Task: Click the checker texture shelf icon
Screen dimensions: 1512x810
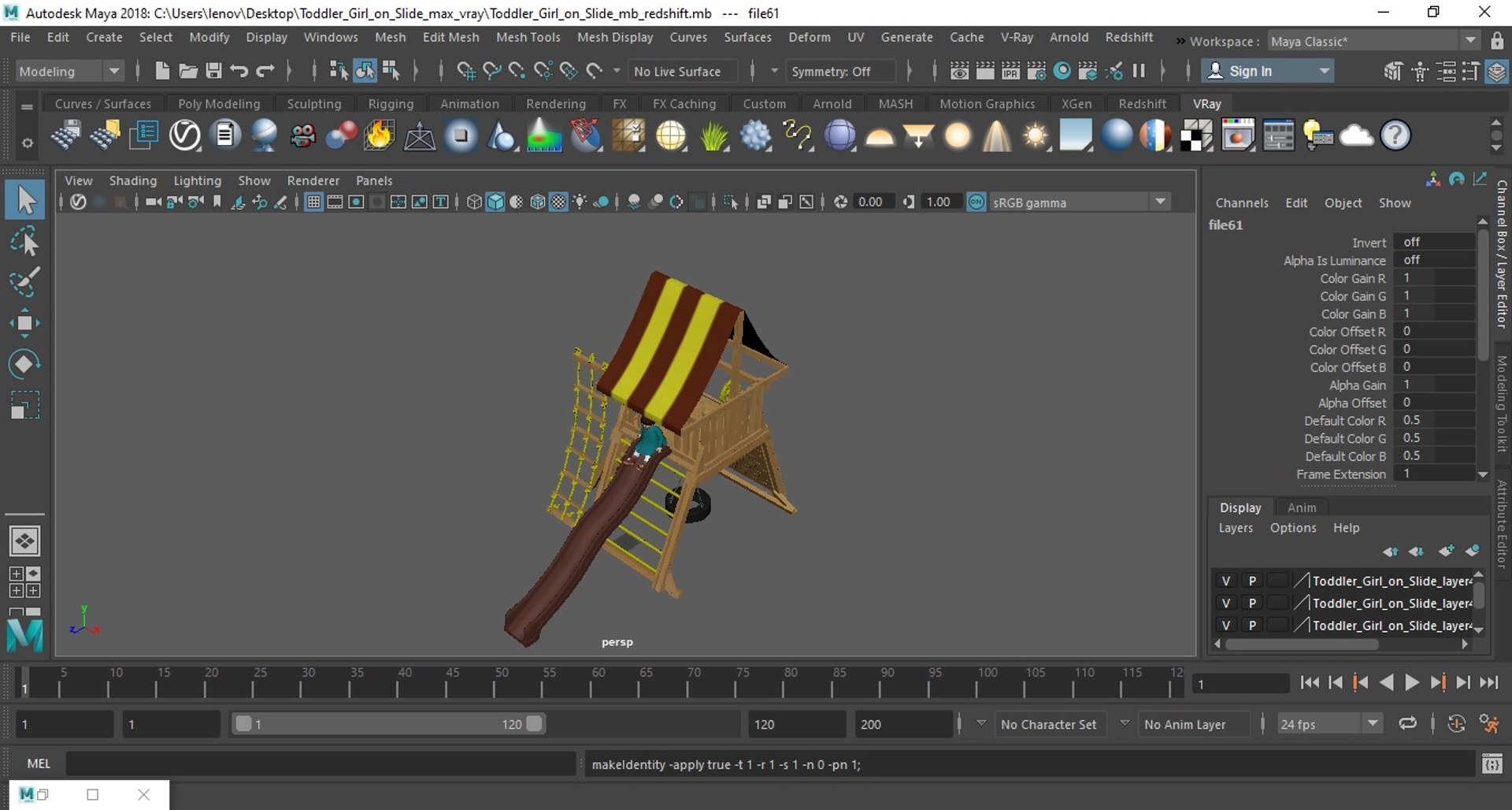Action: coord(1196,136)
